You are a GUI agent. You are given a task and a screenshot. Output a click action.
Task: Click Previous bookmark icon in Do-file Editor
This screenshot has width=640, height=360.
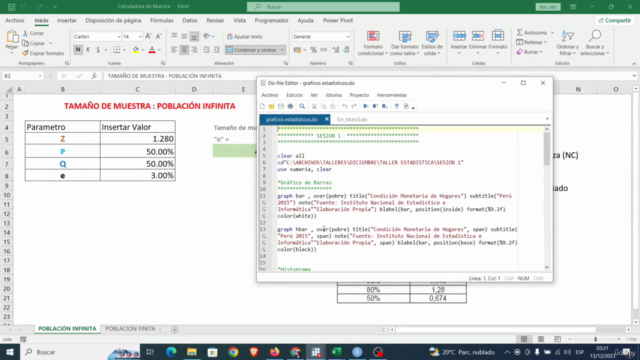click(375, 106)
